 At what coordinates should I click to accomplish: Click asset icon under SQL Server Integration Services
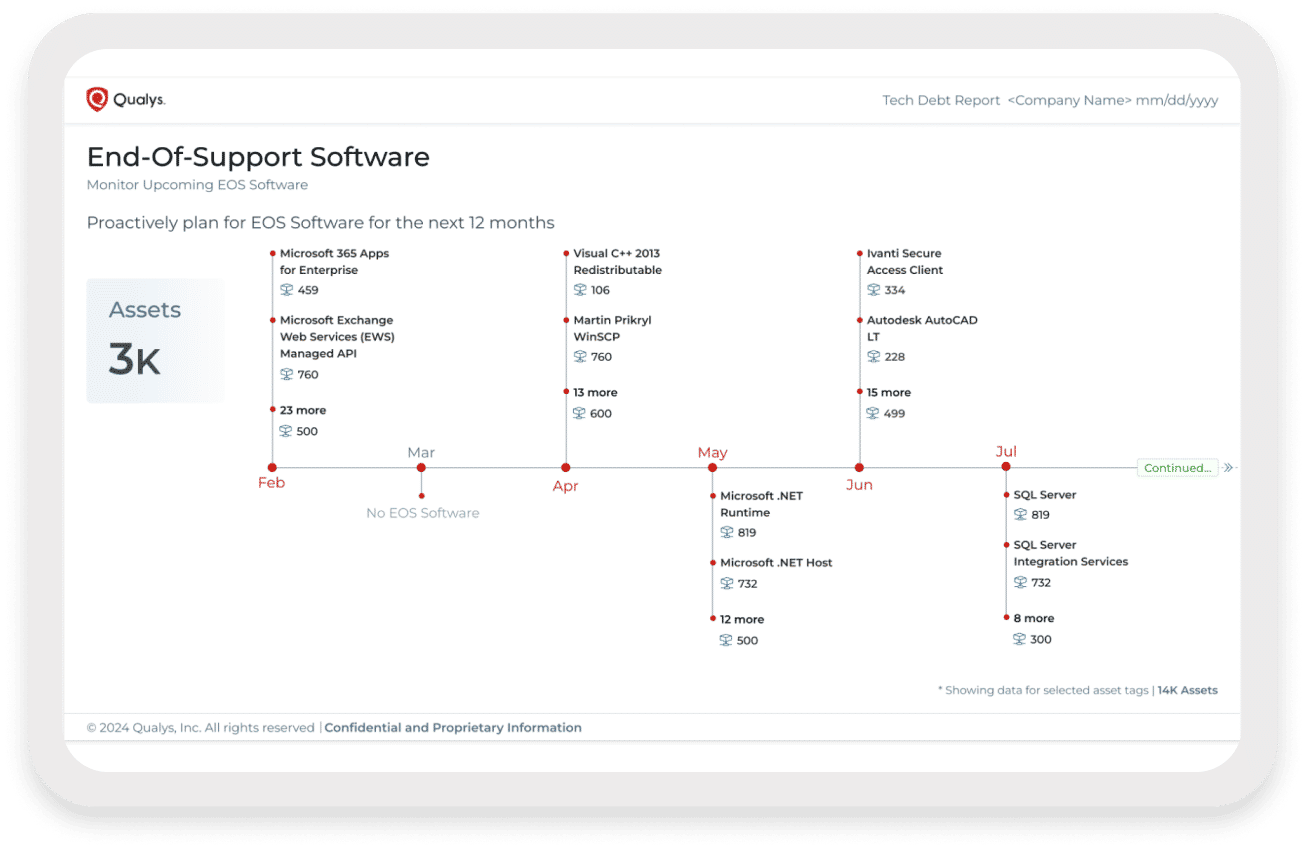point(1020,582)
